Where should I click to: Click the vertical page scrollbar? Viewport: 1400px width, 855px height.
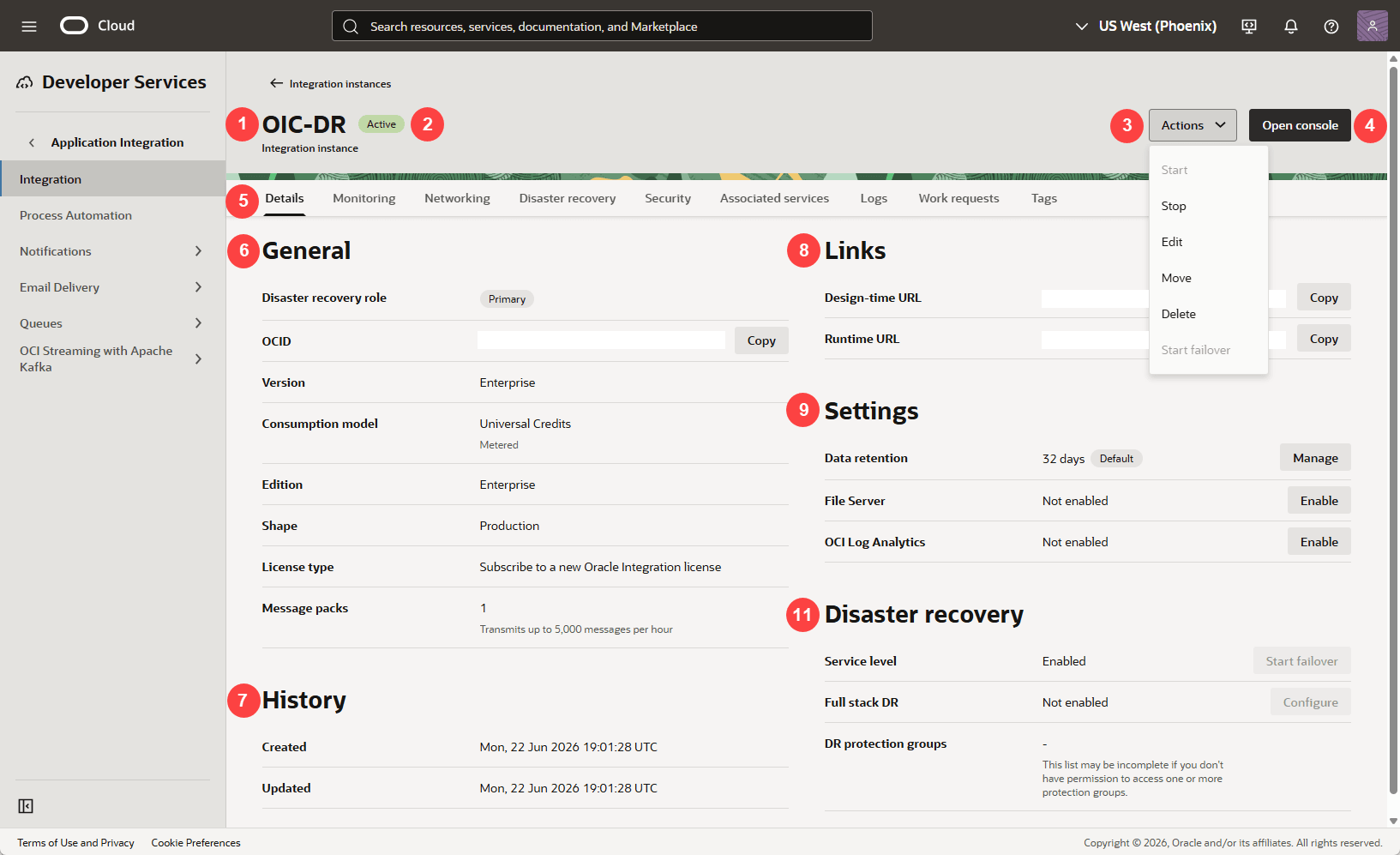[x=1393, y=429]
